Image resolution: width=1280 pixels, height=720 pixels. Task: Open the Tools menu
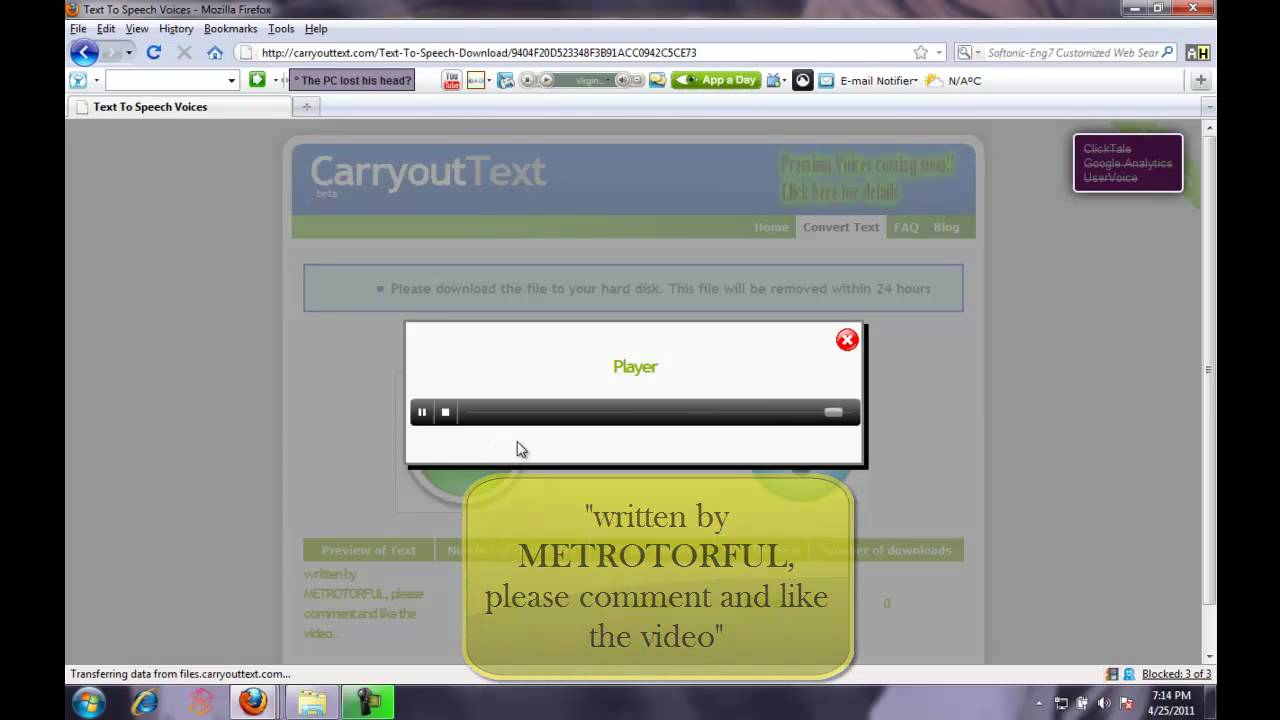coord(281,29)
